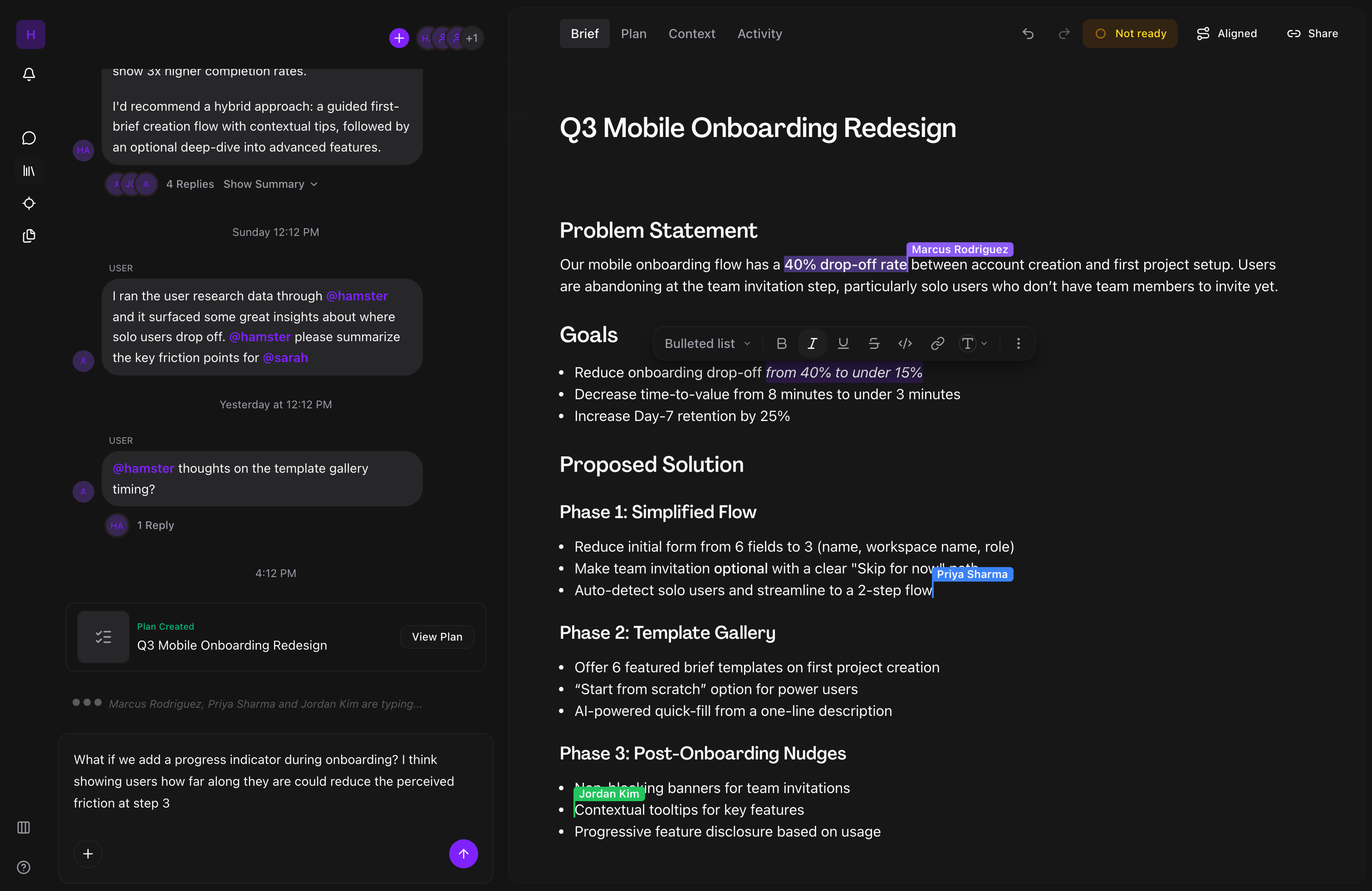Click the View Plan button
Image resolution: width=1372 pixels, height=891 pixels.
click(x=437, y=637)
